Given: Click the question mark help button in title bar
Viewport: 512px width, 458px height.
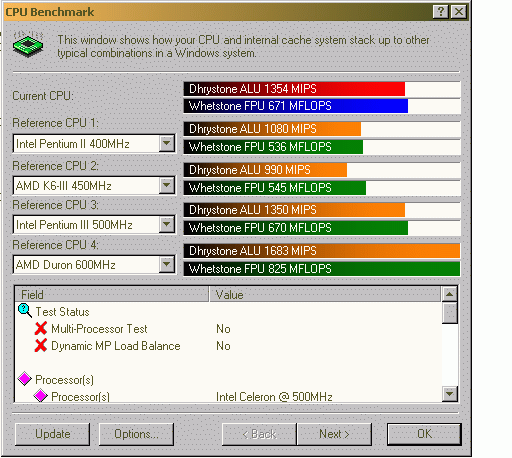Looking at the screenshot, I should tap(440, 12).
